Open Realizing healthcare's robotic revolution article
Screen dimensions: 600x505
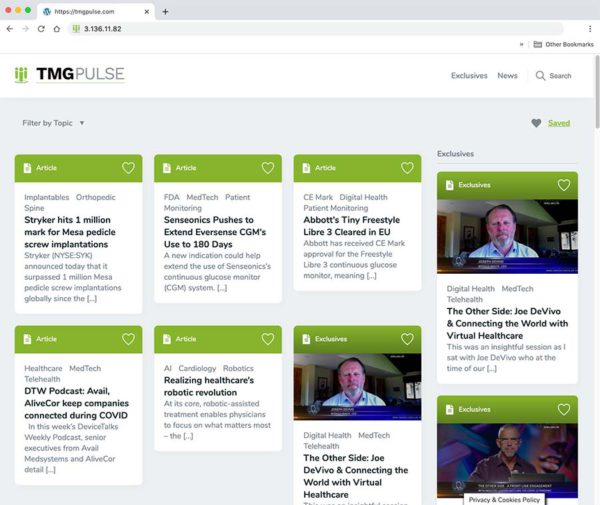point(209,387)
